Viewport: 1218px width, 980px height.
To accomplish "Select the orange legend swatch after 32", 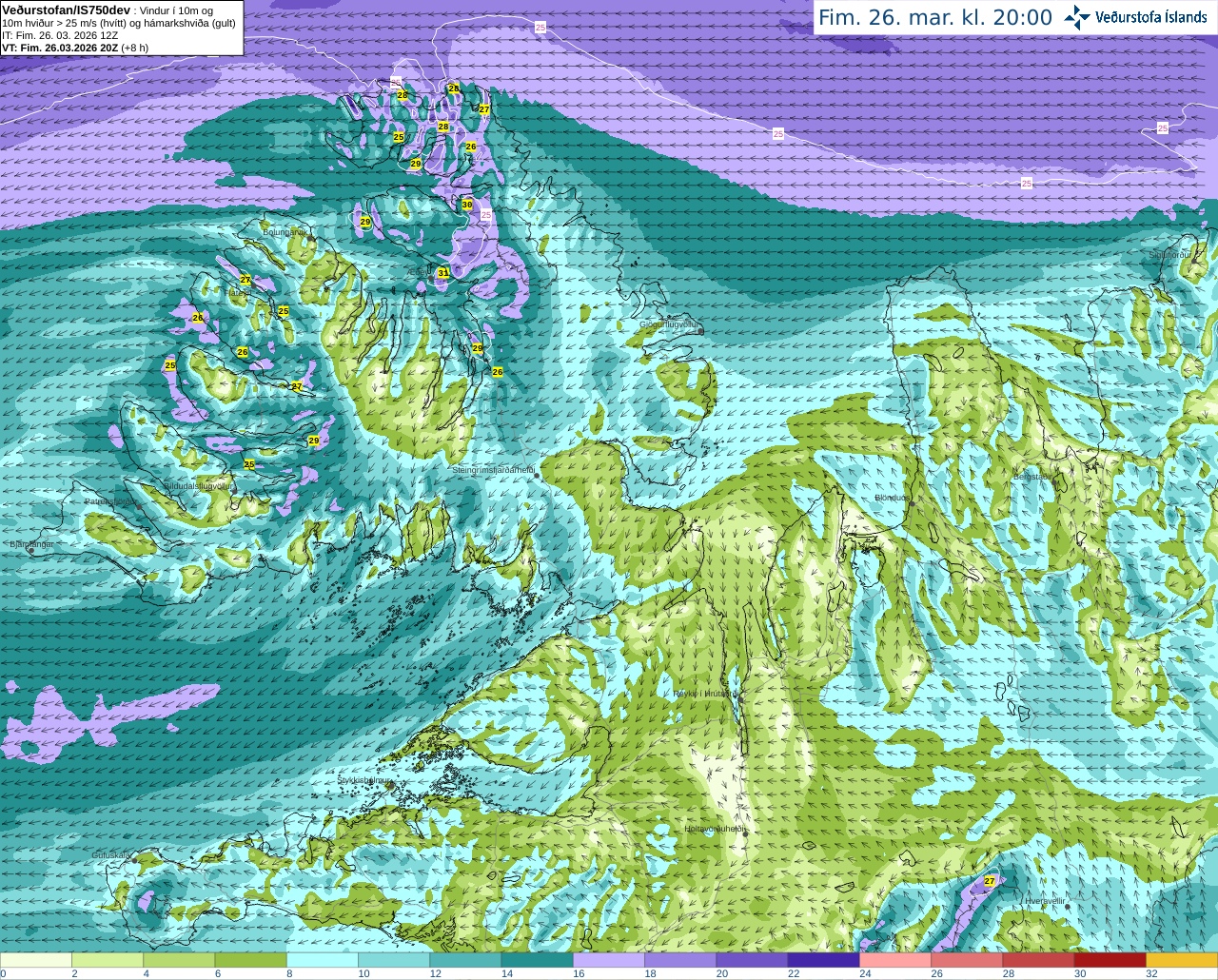I will 1182,960.
